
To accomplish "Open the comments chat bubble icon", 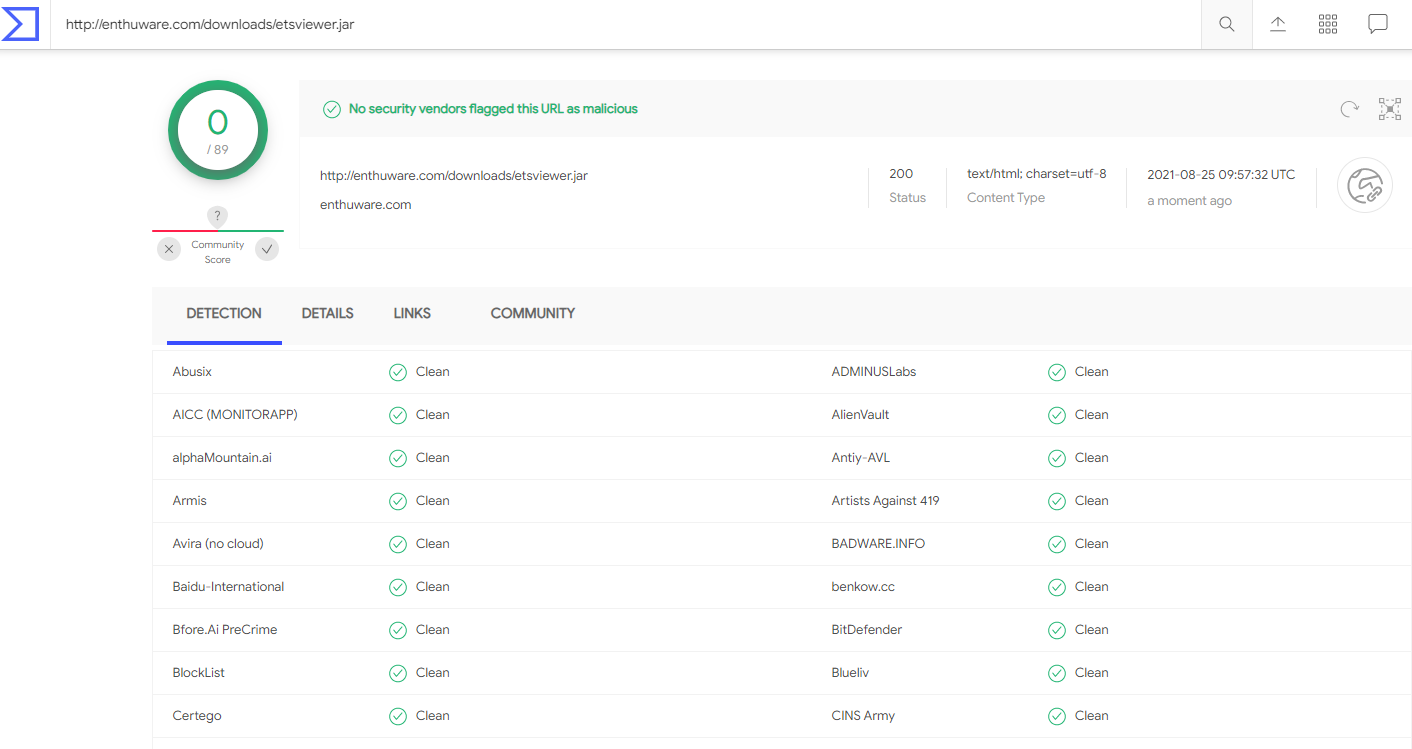I will click(1377, 25).
